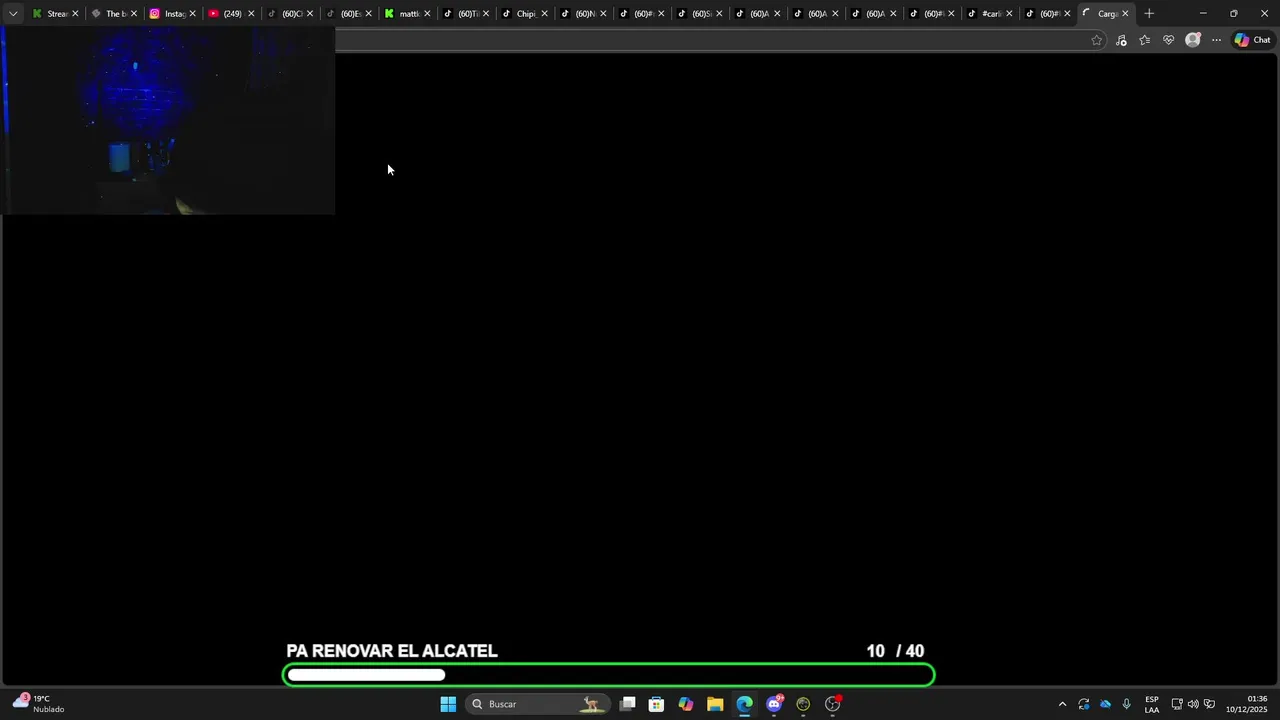Click the microphone tray icon

click(1127, 704)
